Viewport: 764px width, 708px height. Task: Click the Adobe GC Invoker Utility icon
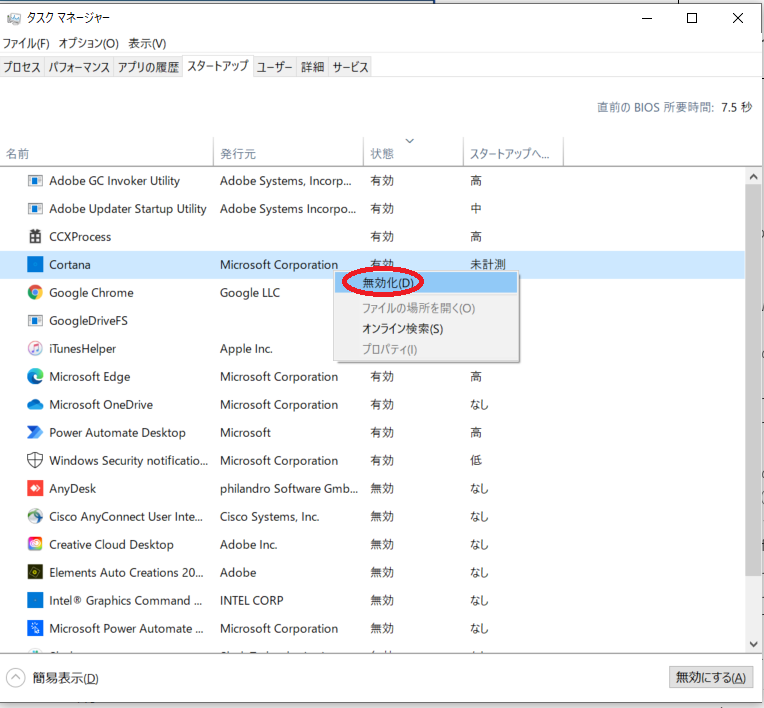coord(35,181)
